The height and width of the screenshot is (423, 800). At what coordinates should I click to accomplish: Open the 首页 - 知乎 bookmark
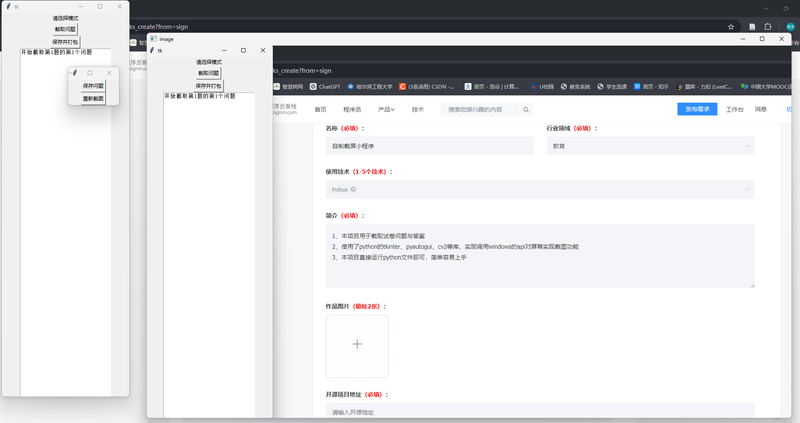[x=651, y=87]
